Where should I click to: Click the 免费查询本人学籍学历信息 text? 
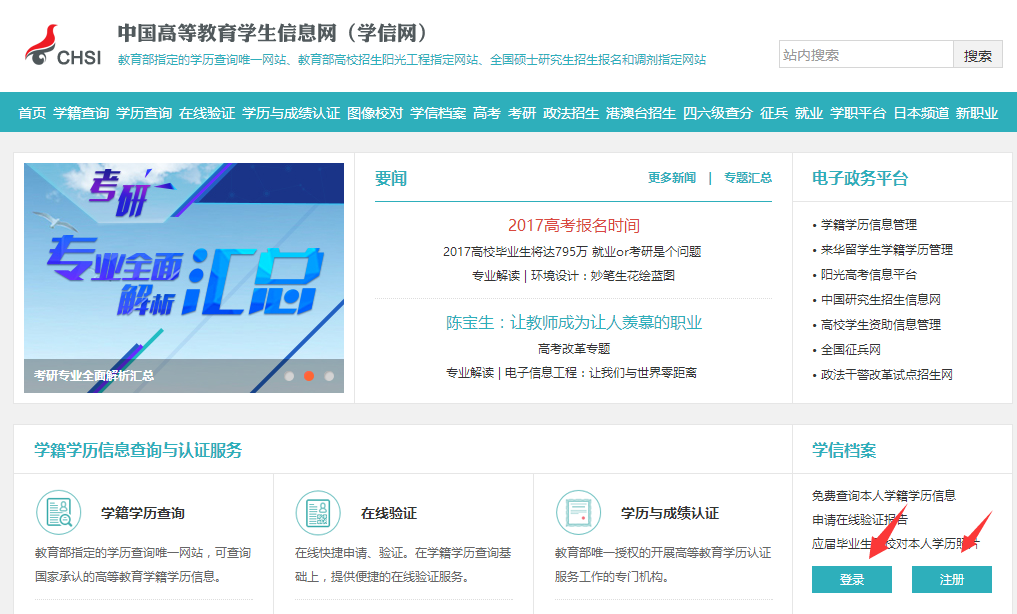click(x=884, y=495)
